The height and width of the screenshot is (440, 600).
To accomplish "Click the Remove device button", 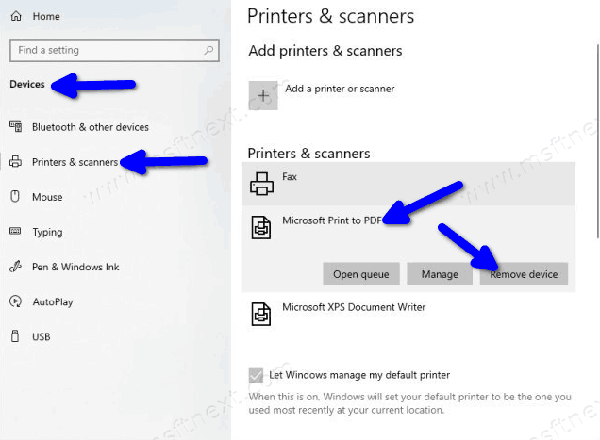I will click(523, 274).
